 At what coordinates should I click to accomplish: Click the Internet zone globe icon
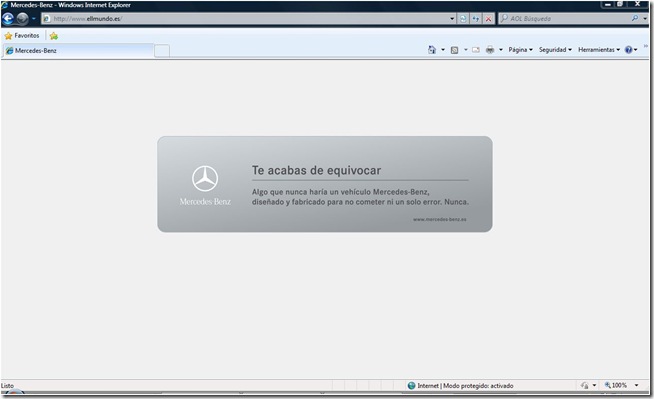[411, 386]
